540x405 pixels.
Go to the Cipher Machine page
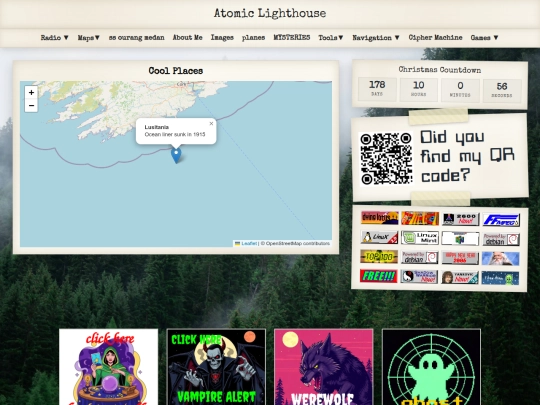pyautogui.click(x=435, y=37)
